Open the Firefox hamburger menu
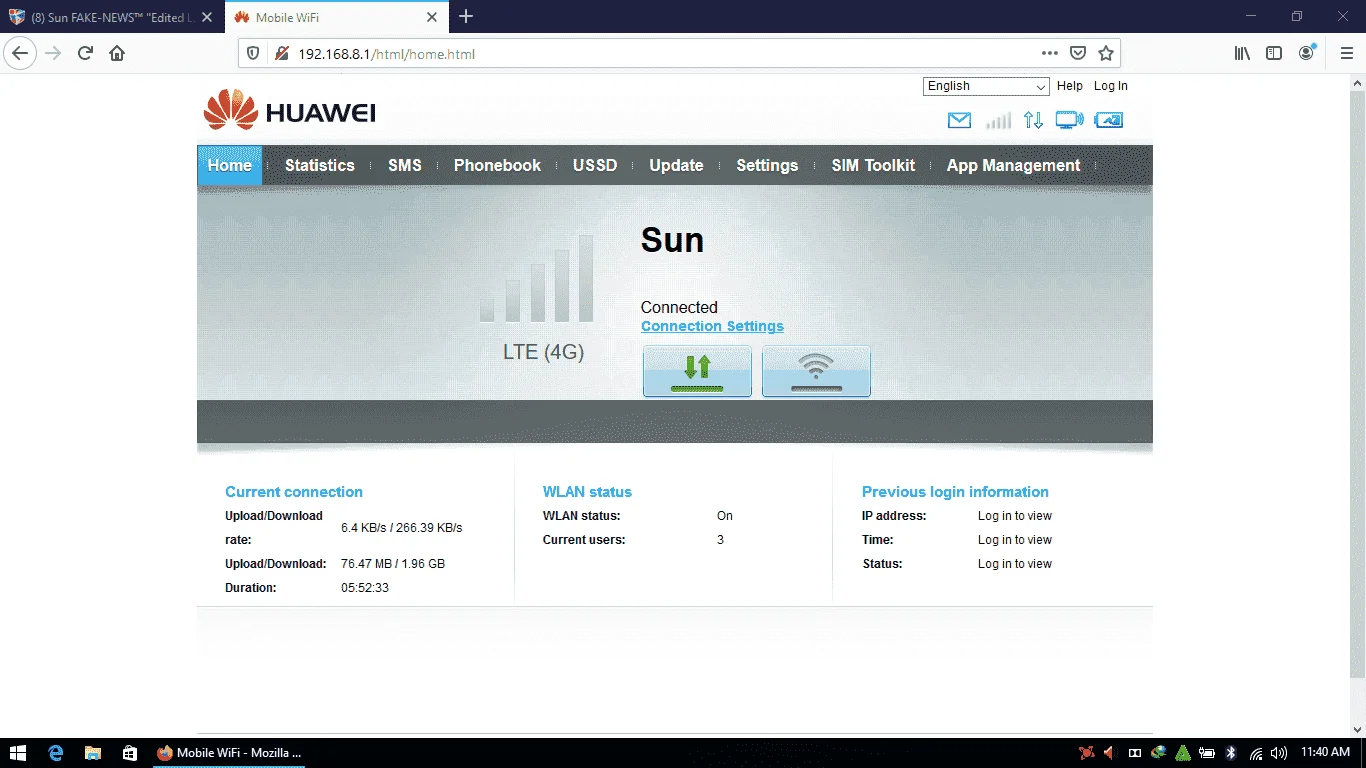The width and height of the screenshot is (1366, 768). [1346, 53]
